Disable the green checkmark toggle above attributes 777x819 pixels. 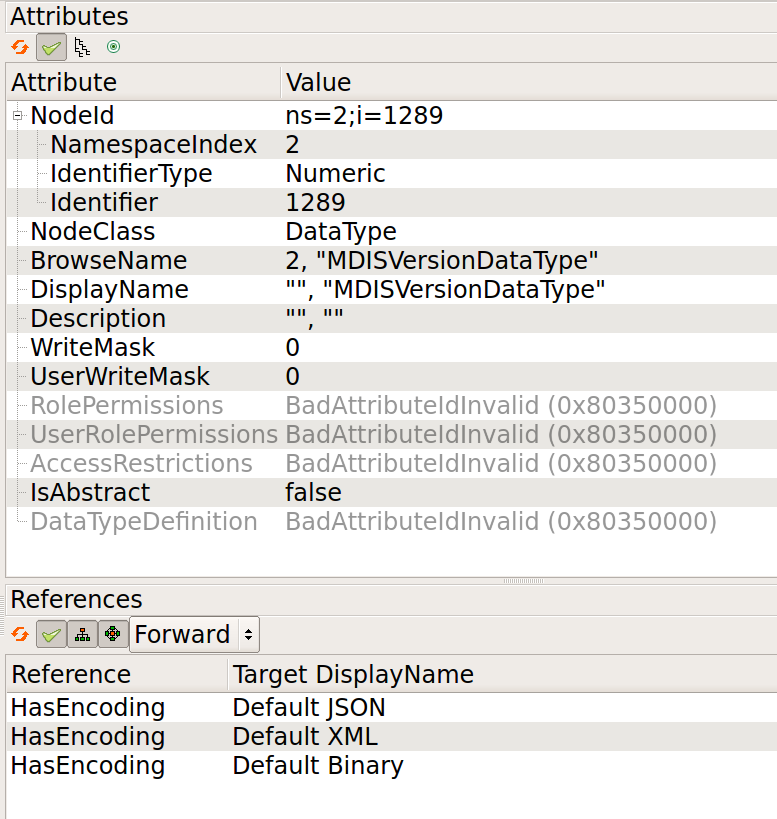point(50,46)
